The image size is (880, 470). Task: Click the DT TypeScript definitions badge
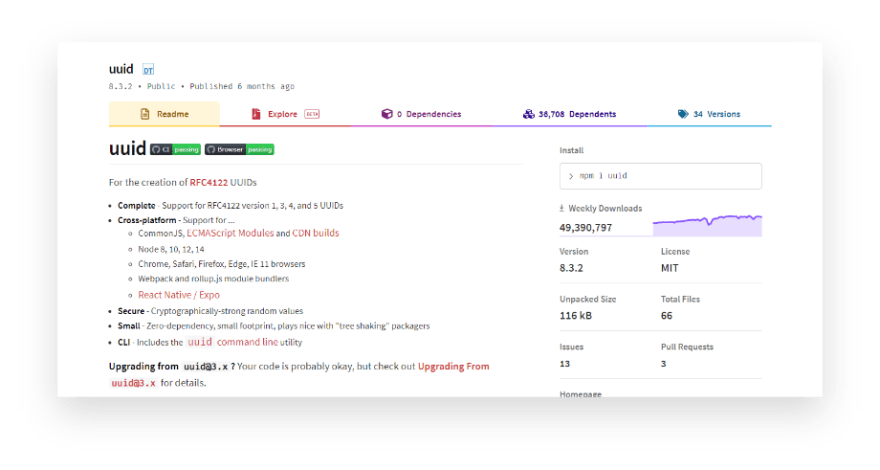coord(148,70)
